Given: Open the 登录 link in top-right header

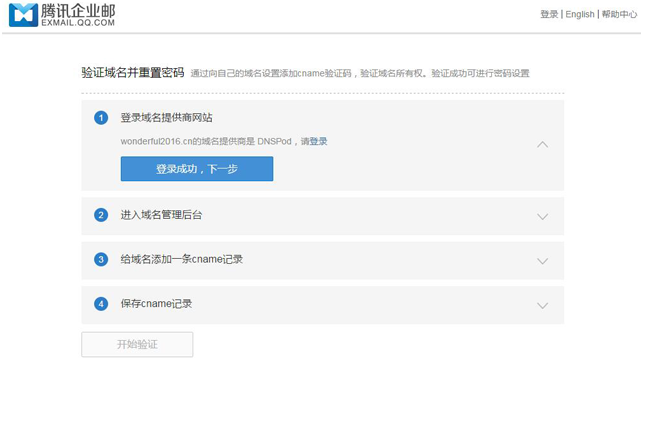Looking at the screenshot, I should coord(549,15).
